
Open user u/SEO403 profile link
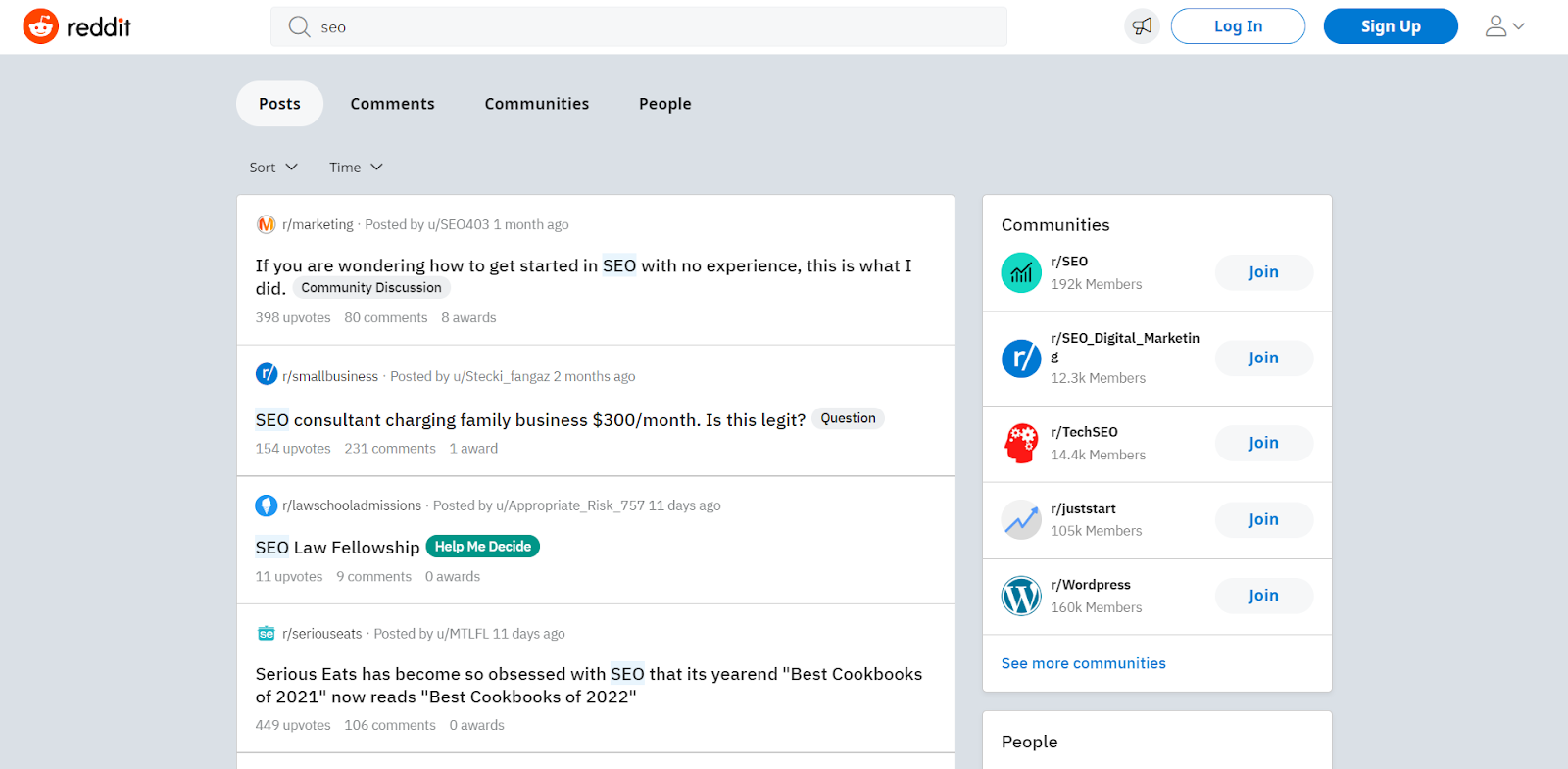pyautogui.click(x=459, y=224)
